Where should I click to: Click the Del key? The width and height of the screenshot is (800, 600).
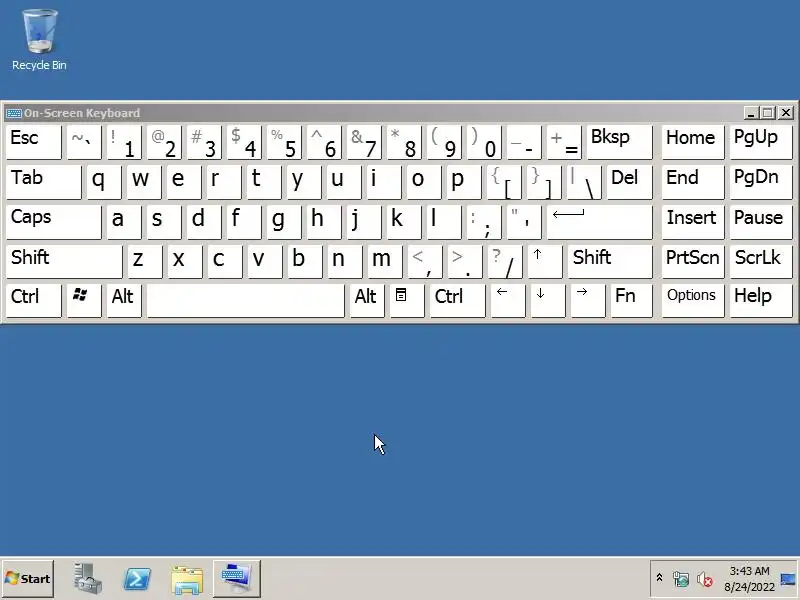click(629, 182)
